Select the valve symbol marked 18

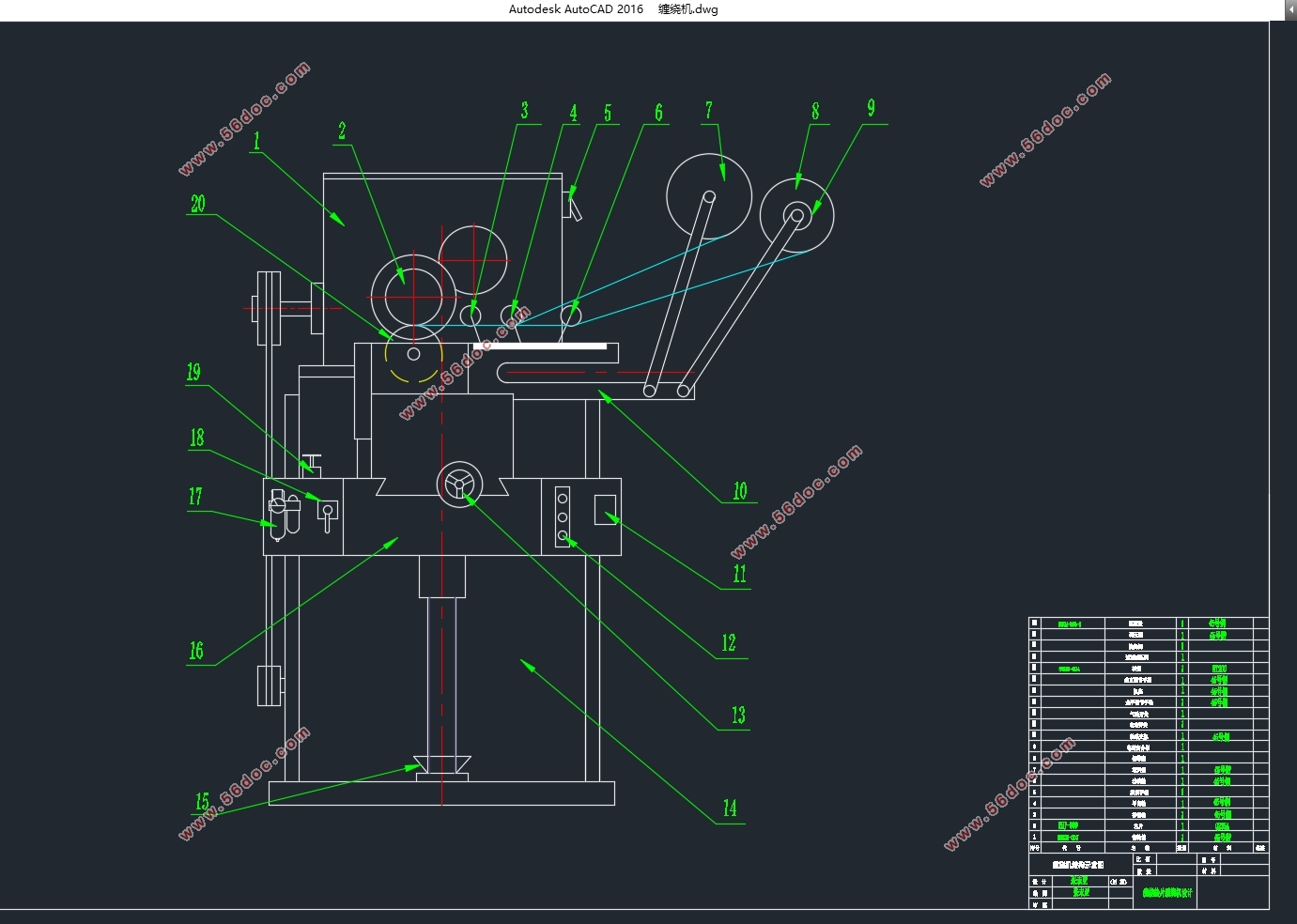(327, 514)
